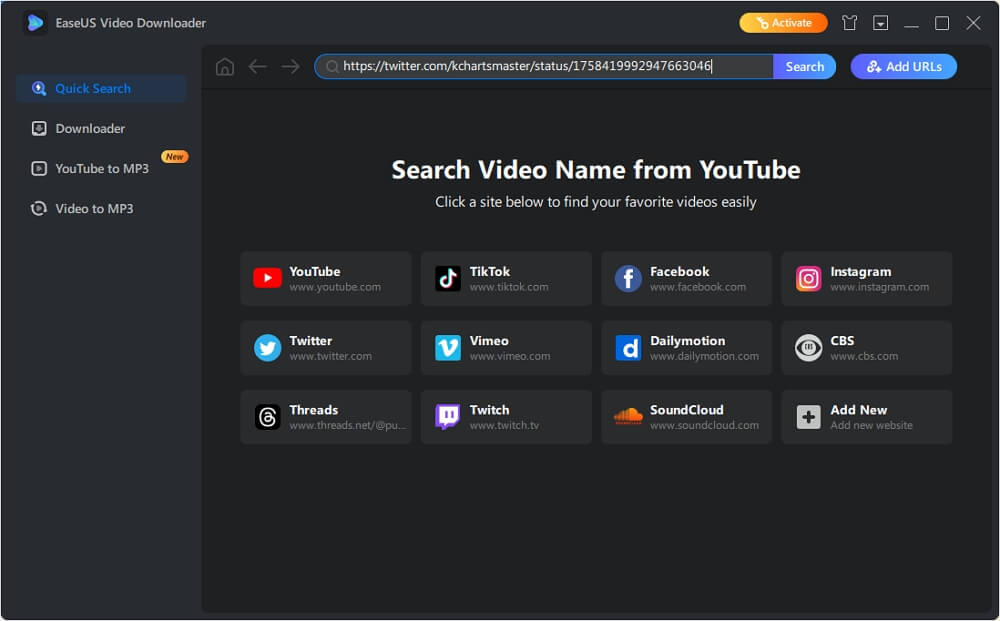Minimize the EaseUS window

(x=911, y=24)
